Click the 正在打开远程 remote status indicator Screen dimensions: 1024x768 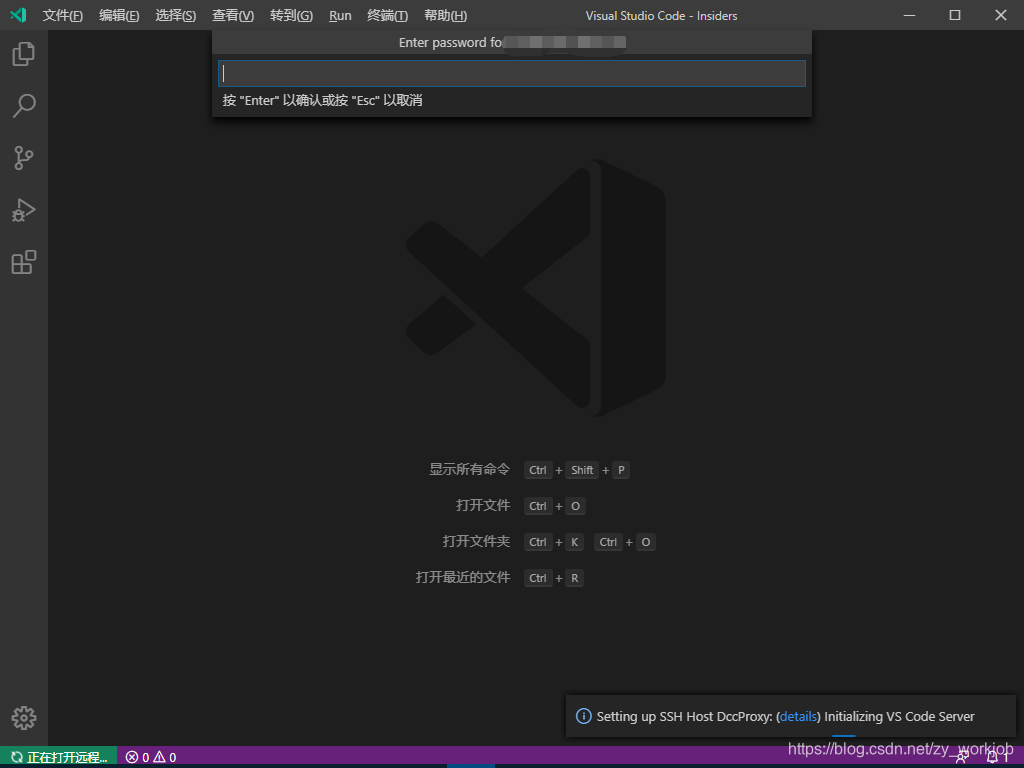click(x=59, y=757)
